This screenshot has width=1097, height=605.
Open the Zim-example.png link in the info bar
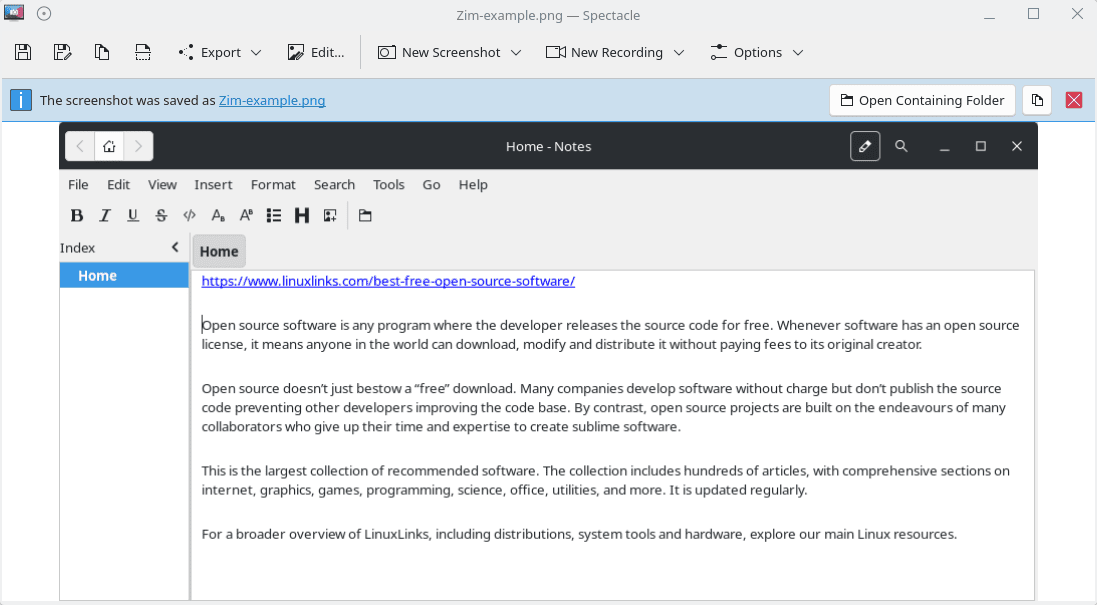tap(272, 101)
